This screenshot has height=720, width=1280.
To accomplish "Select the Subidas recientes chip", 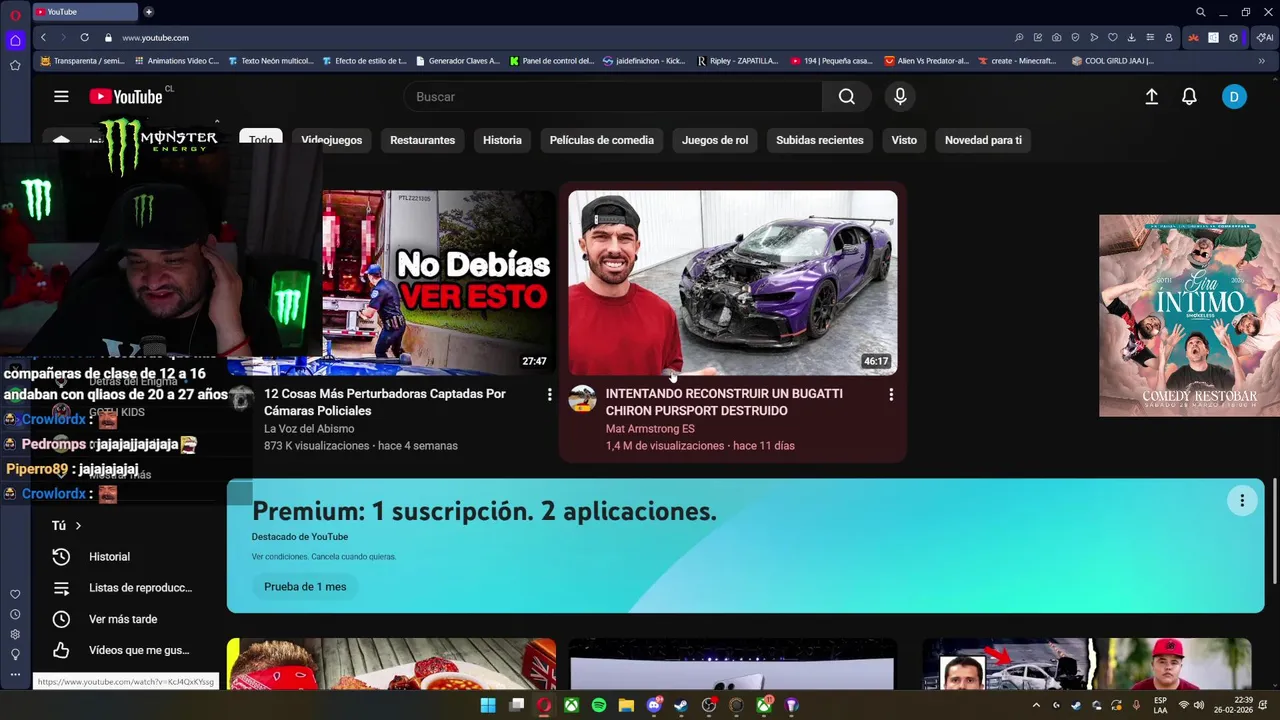I will [819, 140].
